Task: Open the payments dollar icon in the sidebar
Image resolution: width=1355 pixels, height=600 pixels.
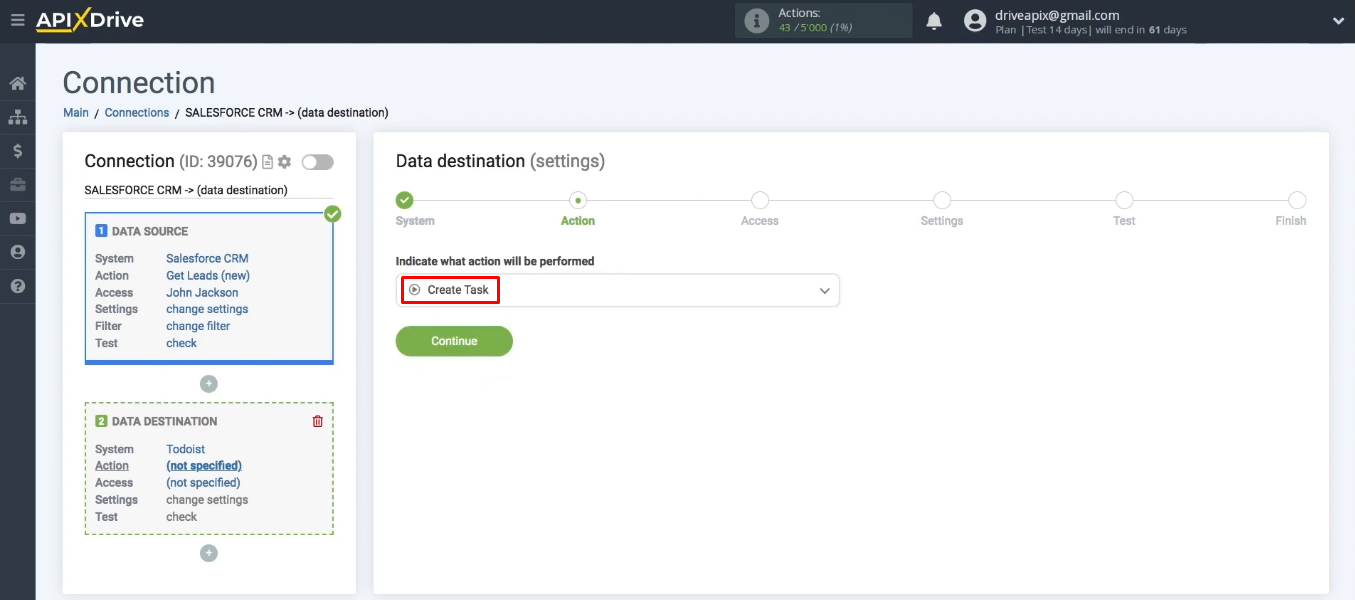Action: [17, 150]
